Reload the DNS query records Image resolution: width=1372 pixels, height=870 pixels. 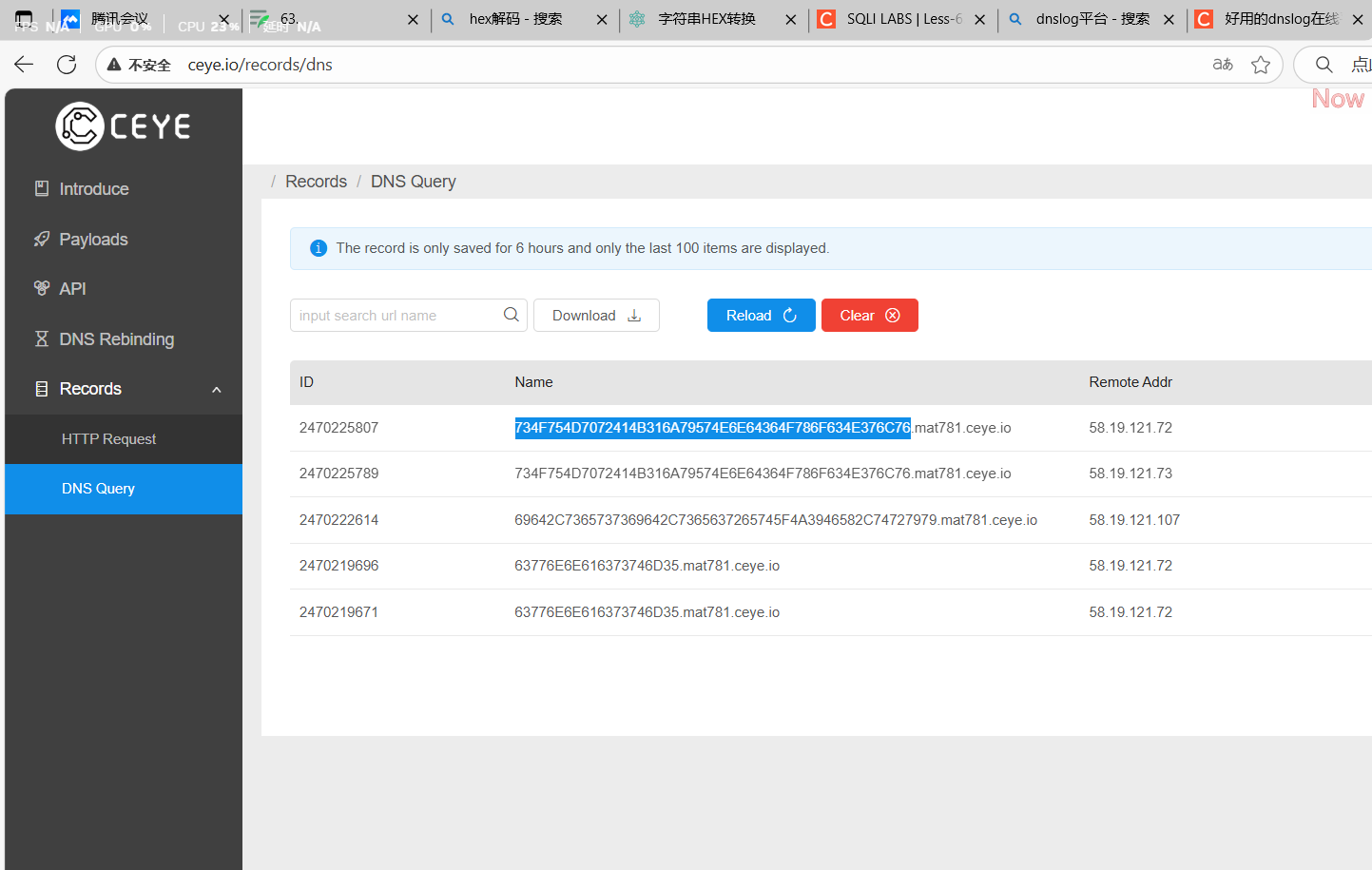pos(762,316)
